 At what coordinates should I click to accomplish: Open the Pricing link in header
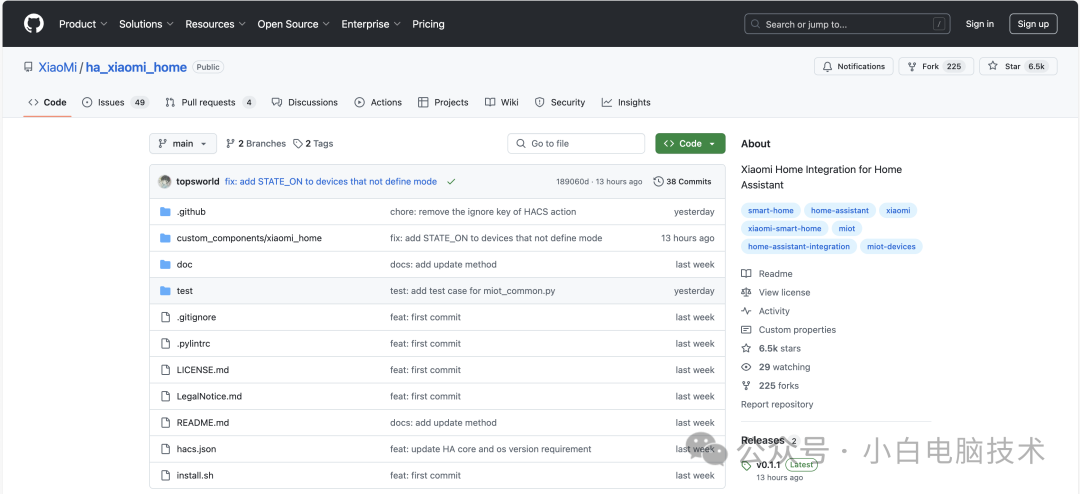click(x=428, y=23)
